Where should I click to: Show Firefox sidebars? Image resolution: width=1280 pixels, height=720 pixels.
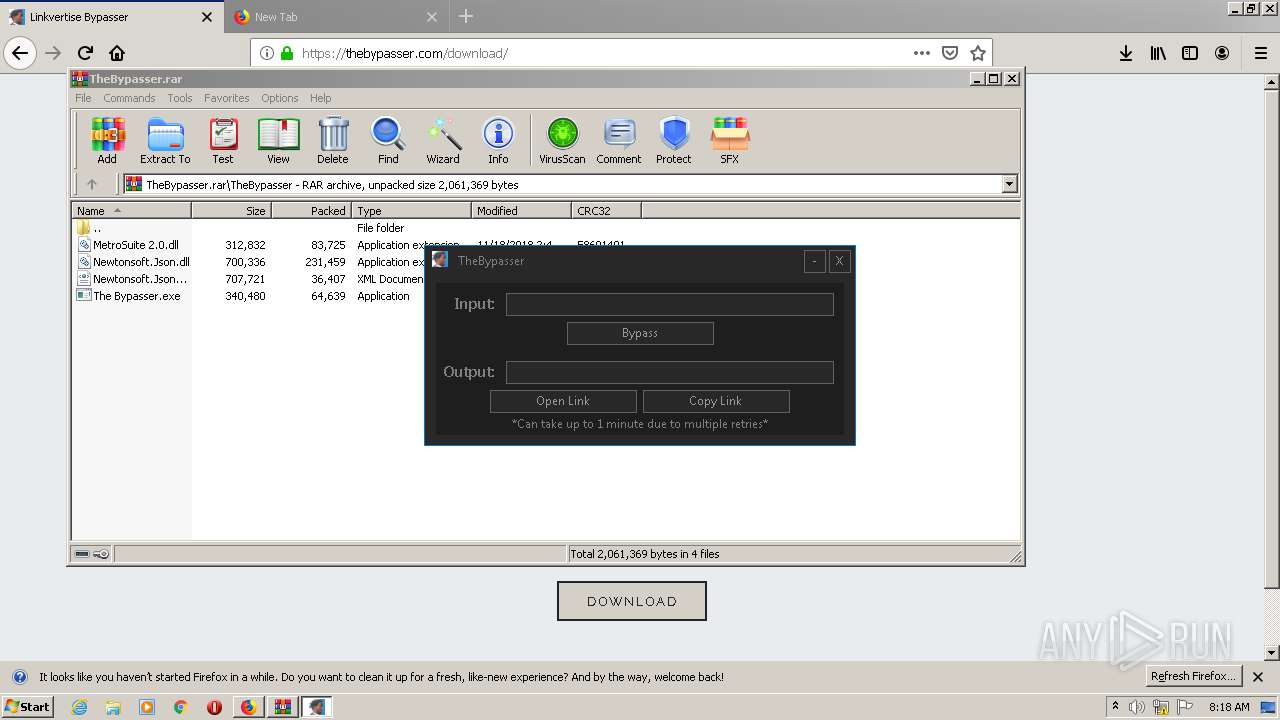(1190, 53)
